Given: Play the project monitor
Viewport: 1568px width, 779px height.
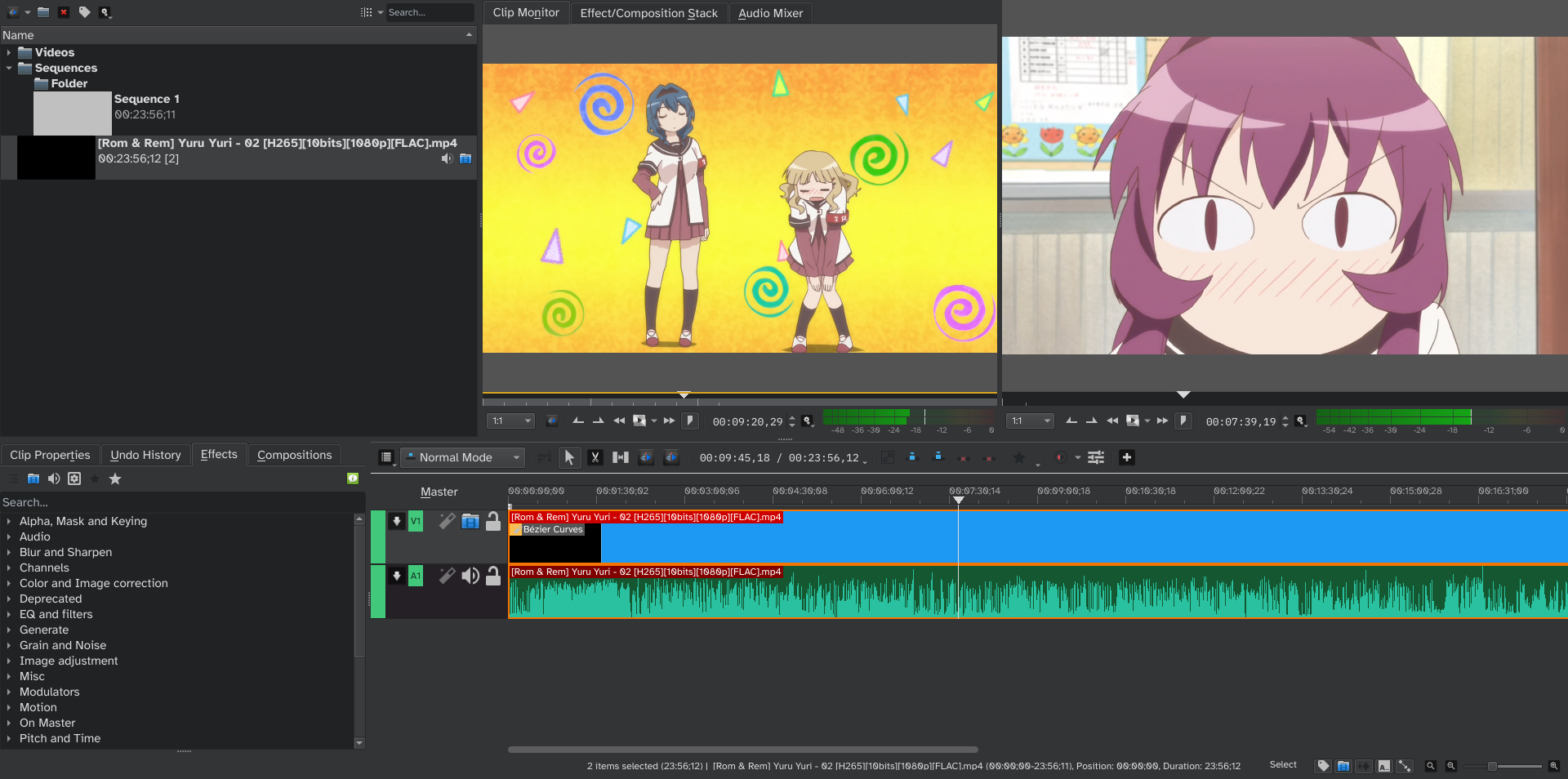Looking at the screenshot, I should (1133, 421).
